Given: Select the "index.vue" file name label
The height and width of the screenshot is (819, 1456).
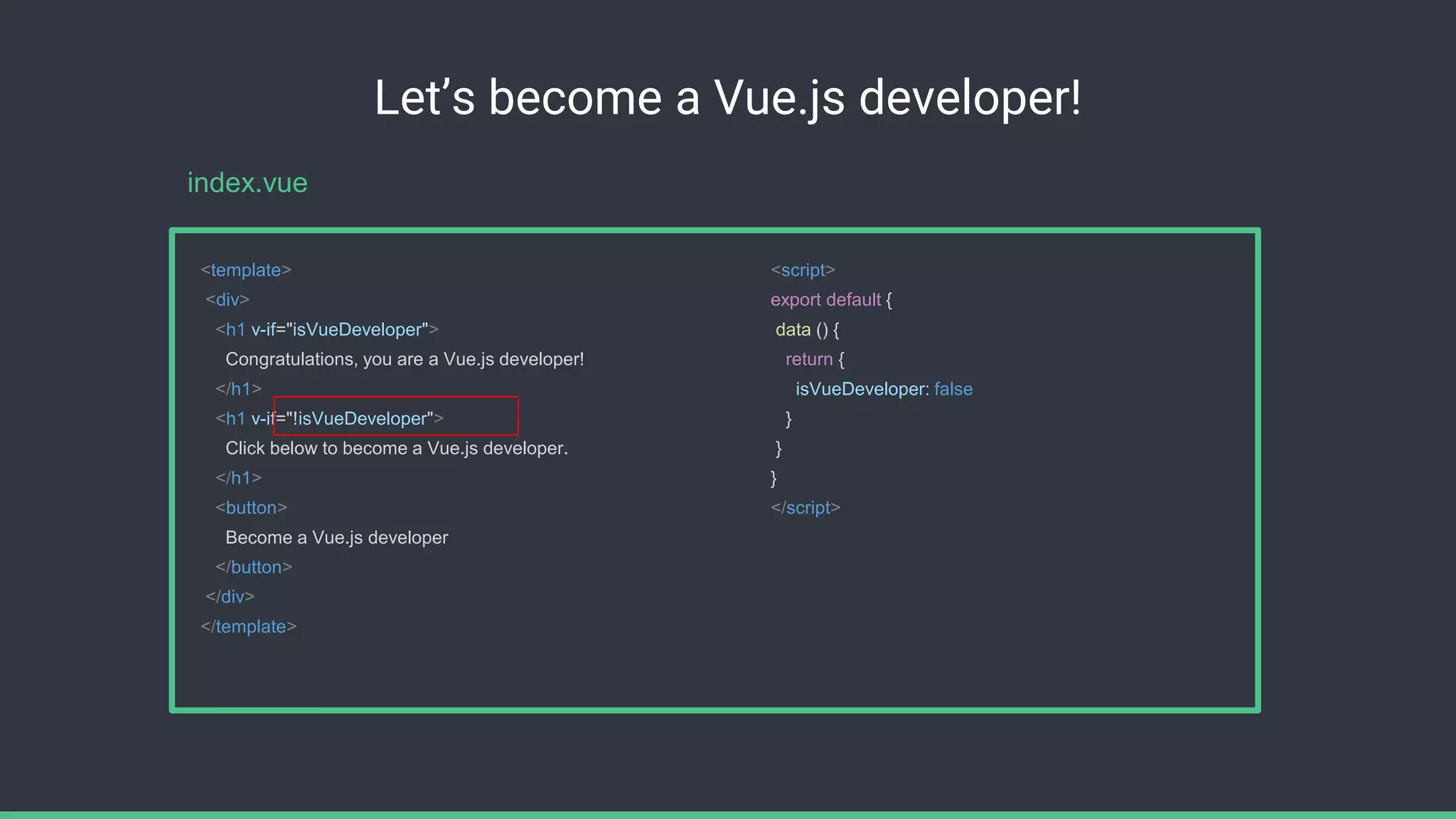Looking at the screenshot, I should (x=247, y=183).
